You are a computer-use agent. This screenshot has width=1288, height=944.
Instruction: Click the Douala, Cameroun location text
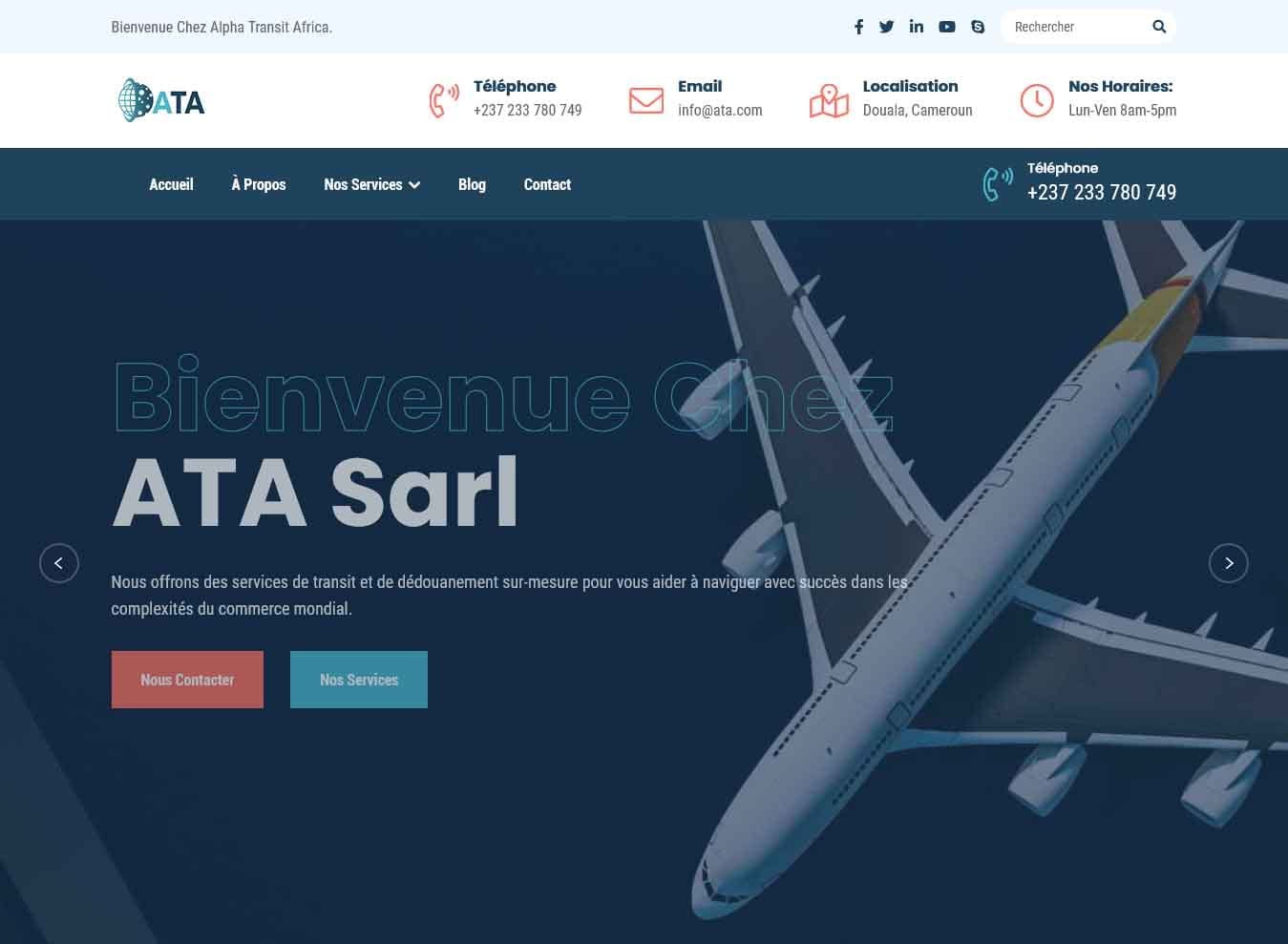coord(918,110)
